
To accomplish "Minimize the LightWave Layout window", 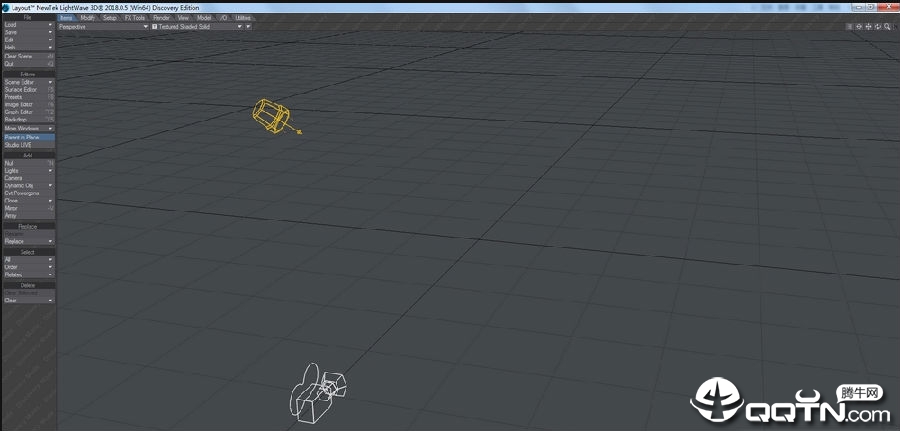I will click(x=859, y=7).
